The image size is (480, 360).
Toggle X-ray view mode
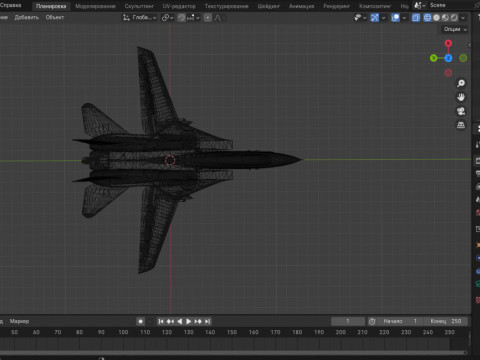416,18
